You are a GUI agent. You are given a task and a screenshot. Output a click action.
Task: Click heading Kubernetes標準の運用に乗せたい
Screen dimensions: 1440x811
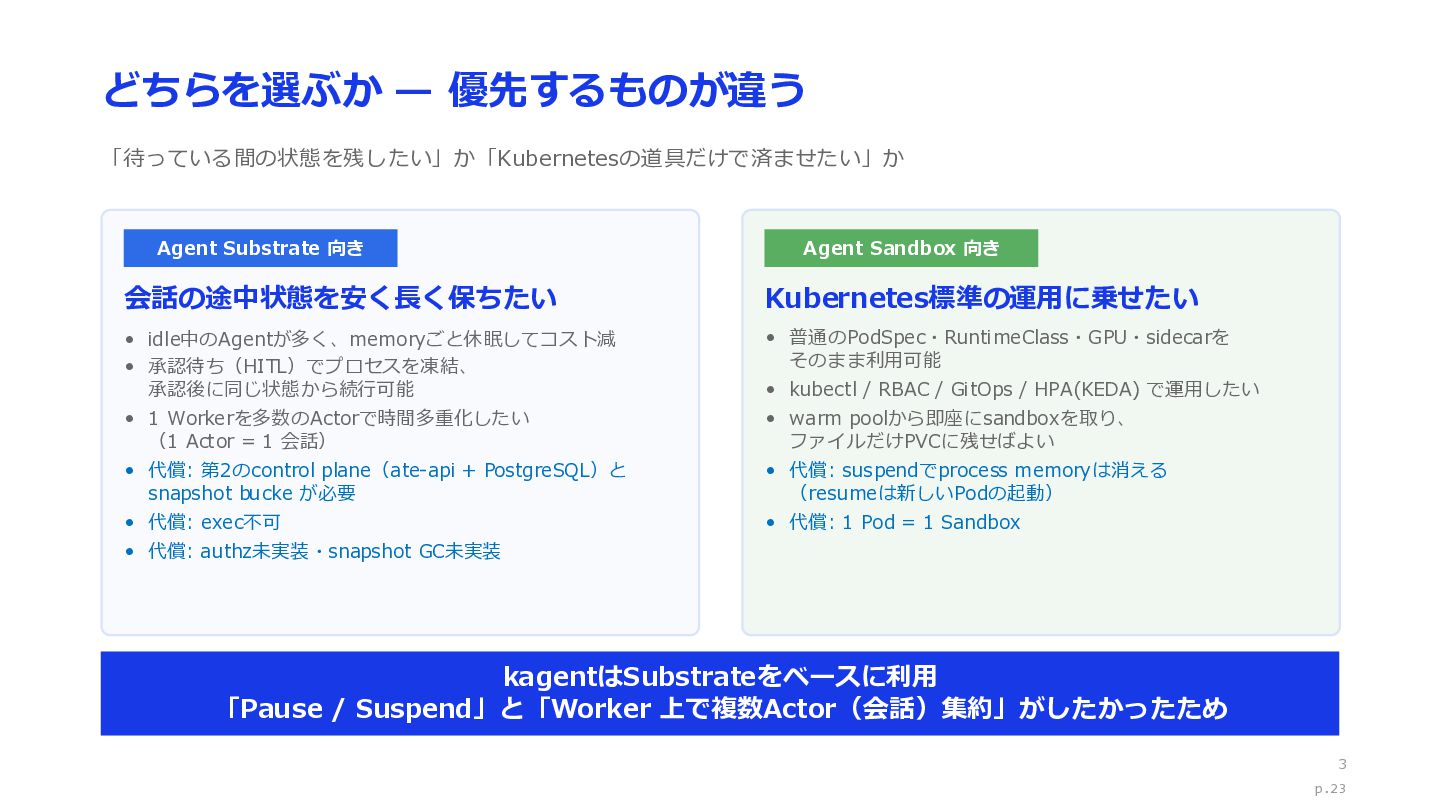click(982, 298)
